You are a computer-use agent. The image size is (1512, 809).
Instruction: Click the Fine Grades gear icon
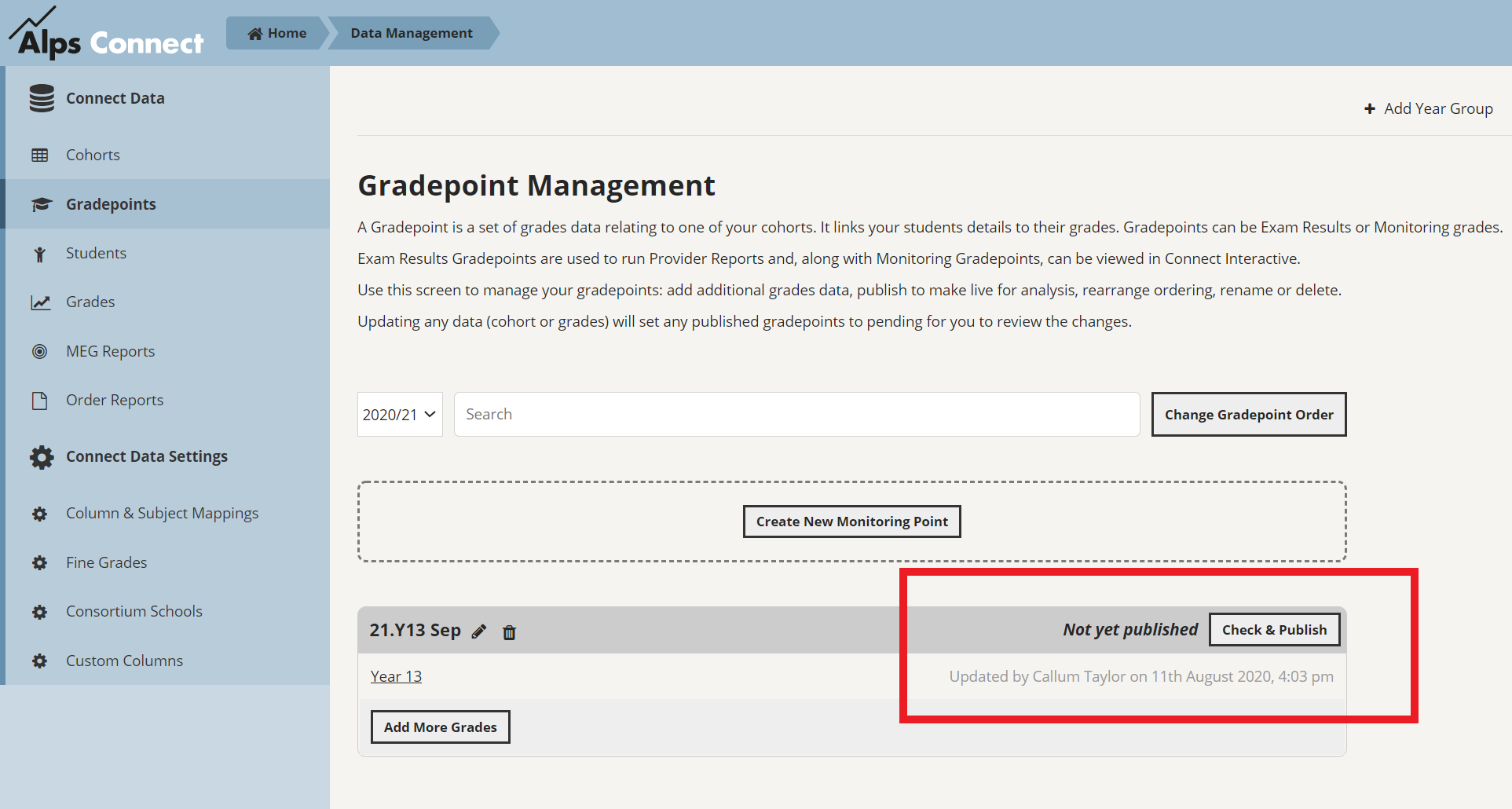point(39,563)
